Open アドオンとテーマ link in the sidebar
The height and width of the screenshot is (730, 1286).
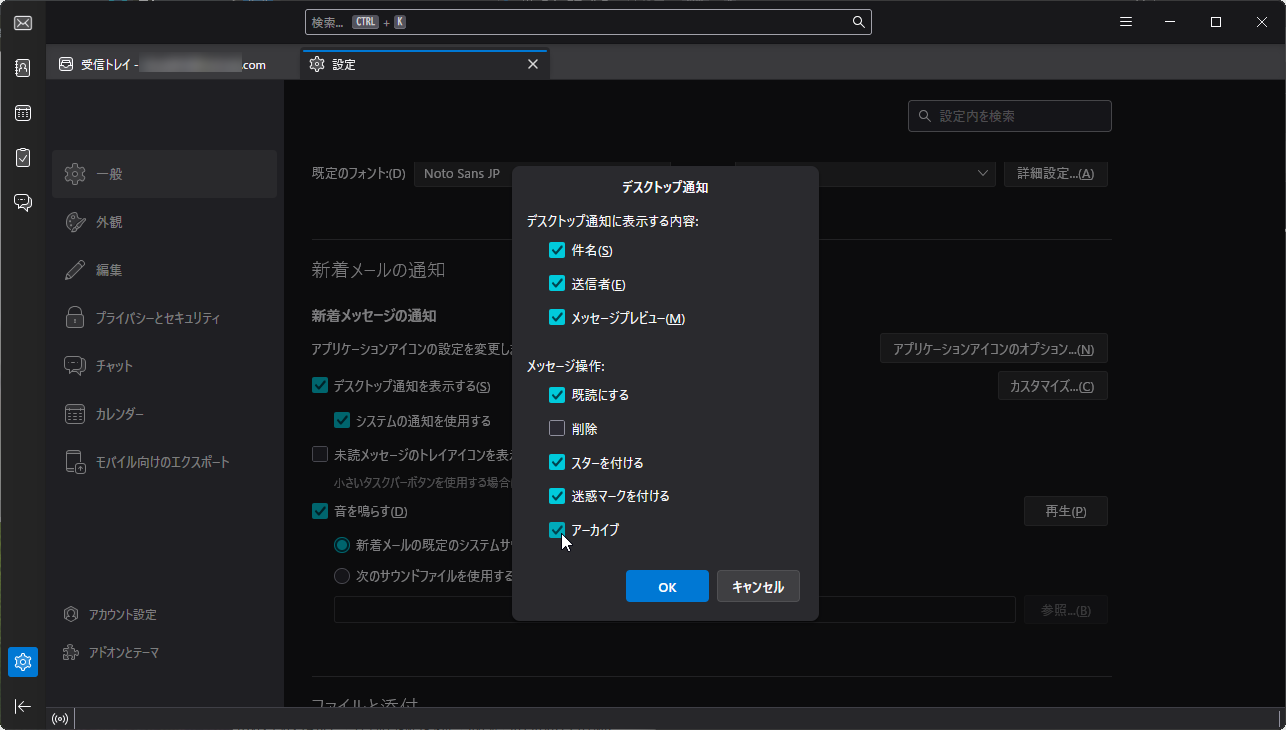pyautogui.click(x=111, y=652)
